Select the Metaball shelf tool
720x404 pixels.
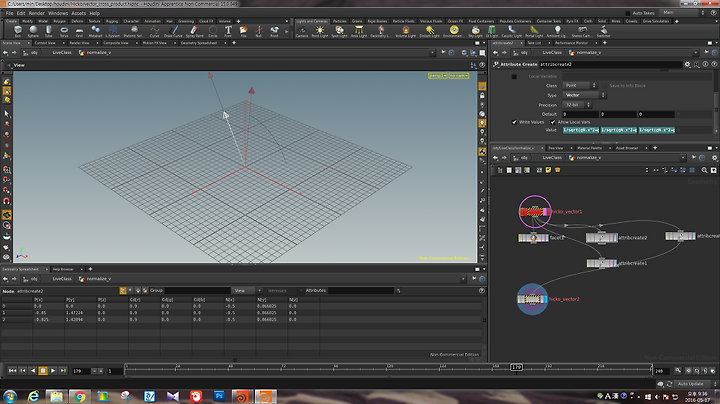click(96, 31)
